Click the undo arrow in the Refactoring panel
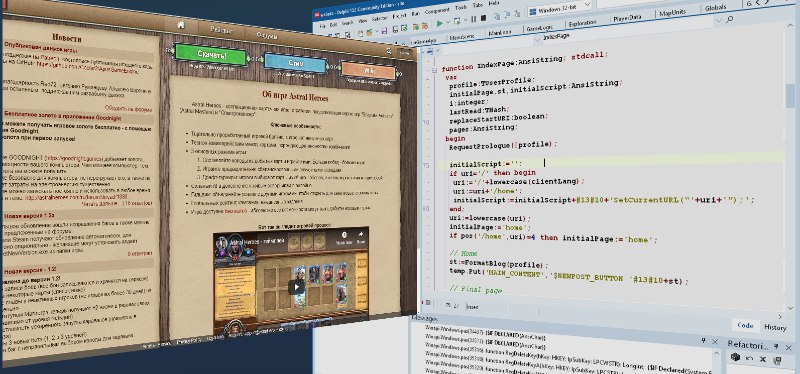The image size is (800, 374). 749,358
